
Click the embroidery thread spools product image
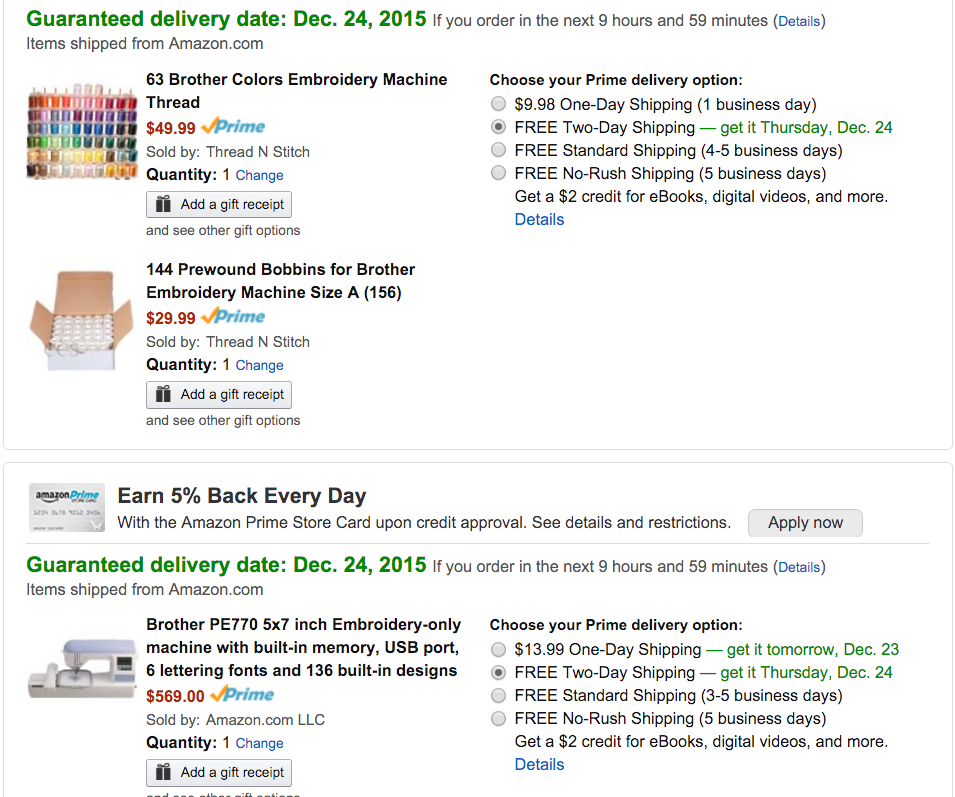pyautogui.click(x=83, y=131)
